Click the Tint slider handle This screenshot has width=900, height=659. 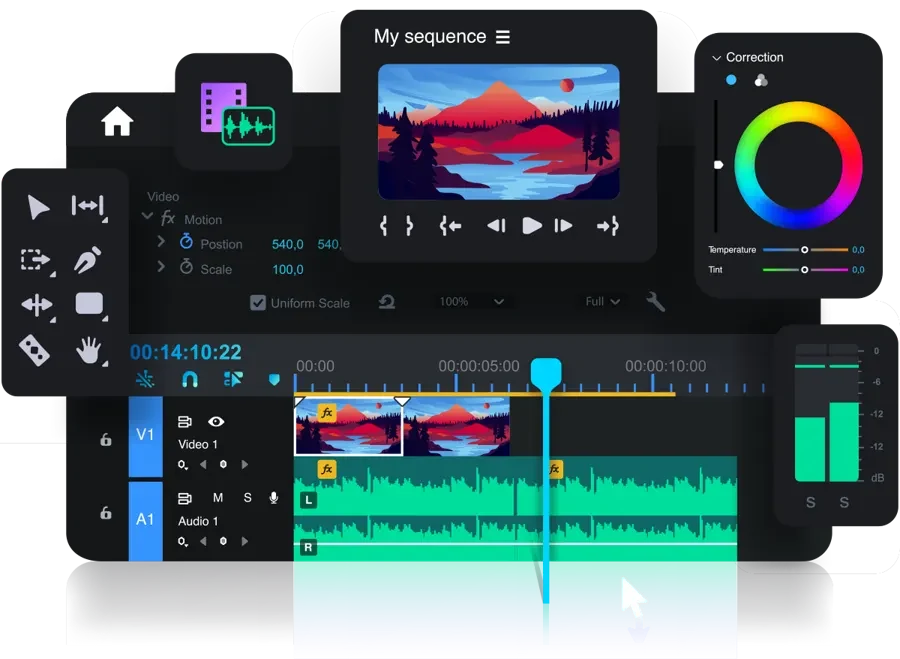pyautogui.click(x=805, y=270)
